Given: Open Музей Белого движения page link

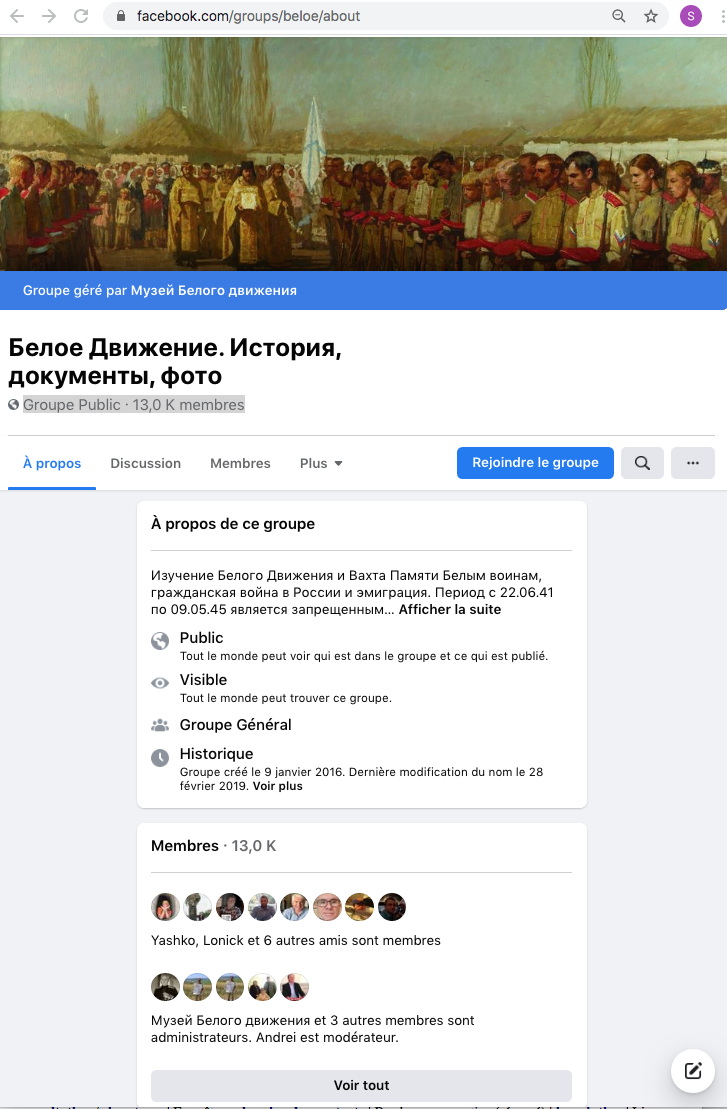Looking at the screenshot, I should tap(214, 291).
